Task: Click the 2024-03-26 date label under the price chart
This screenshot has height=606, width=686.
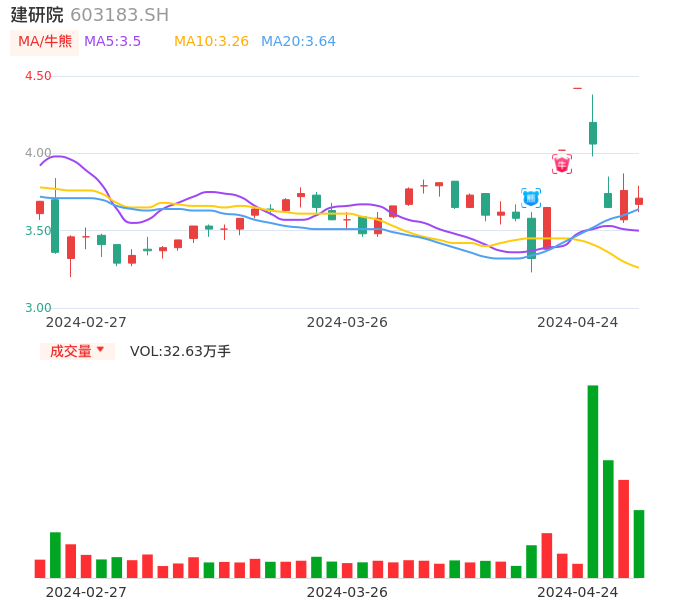Action: 347,322
